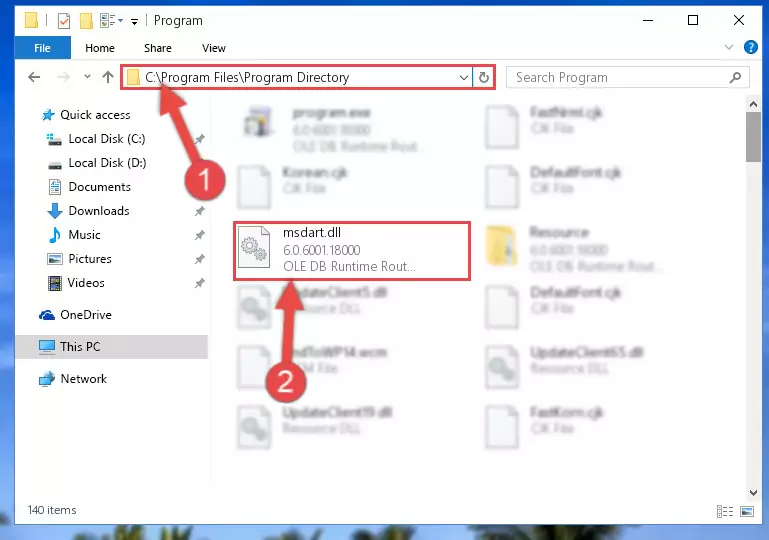Expand the ribbon with the chevron
769x540 pixels.
point(729,48)
